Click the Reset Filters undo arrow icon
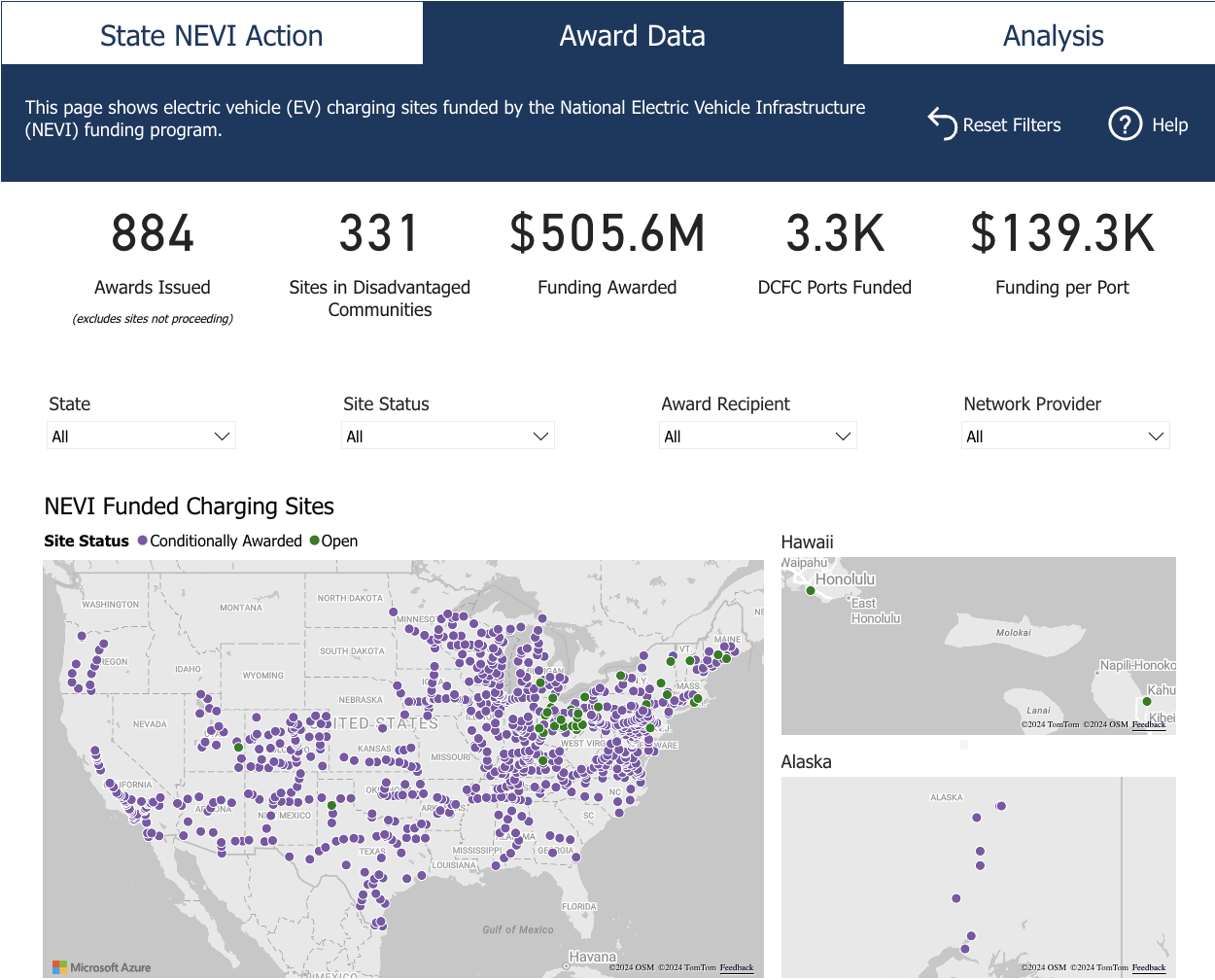The height and width of the screenshot is (980, 1215). coord(942,123)
